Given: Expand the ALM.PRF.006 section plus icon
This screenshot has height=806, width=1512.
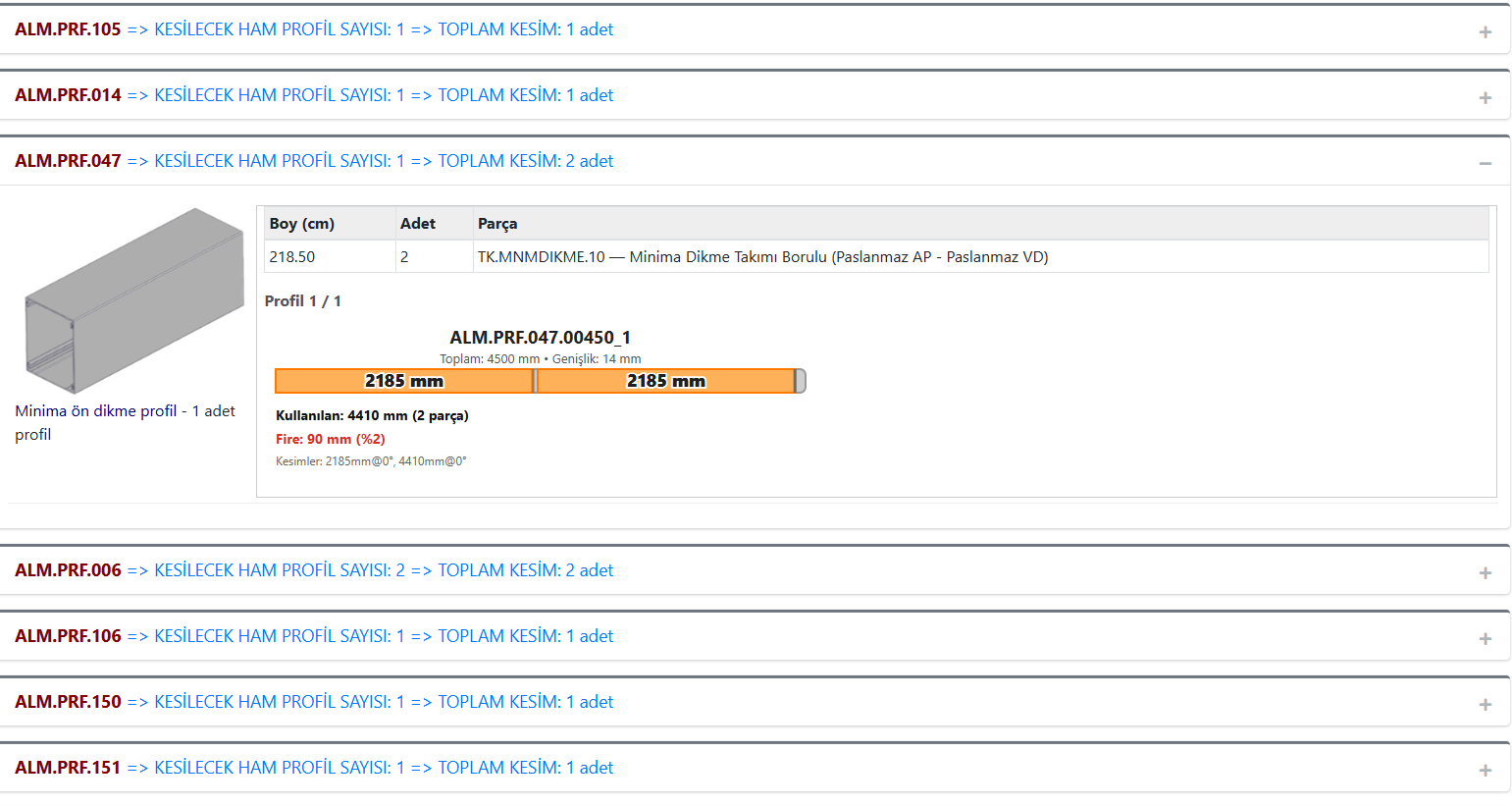Looking at the screenshot, I should click(1485, 573).
